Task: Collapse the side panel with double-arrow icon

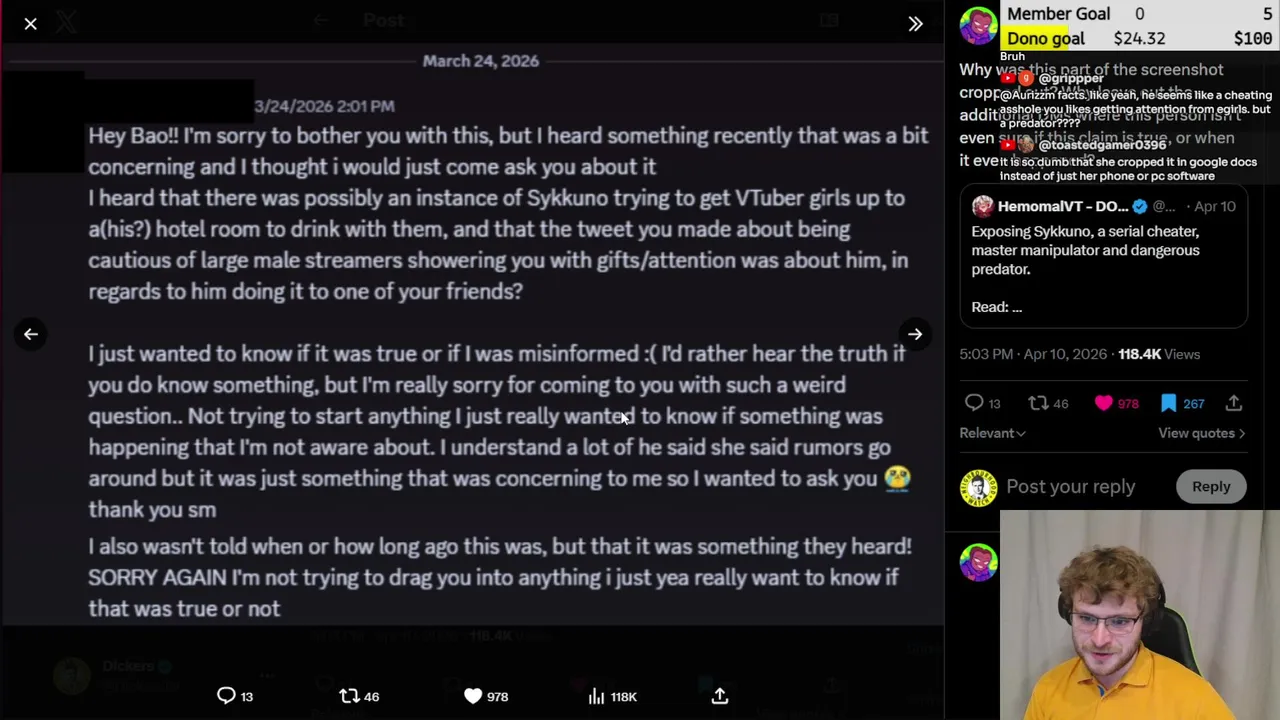Action: 915,24
